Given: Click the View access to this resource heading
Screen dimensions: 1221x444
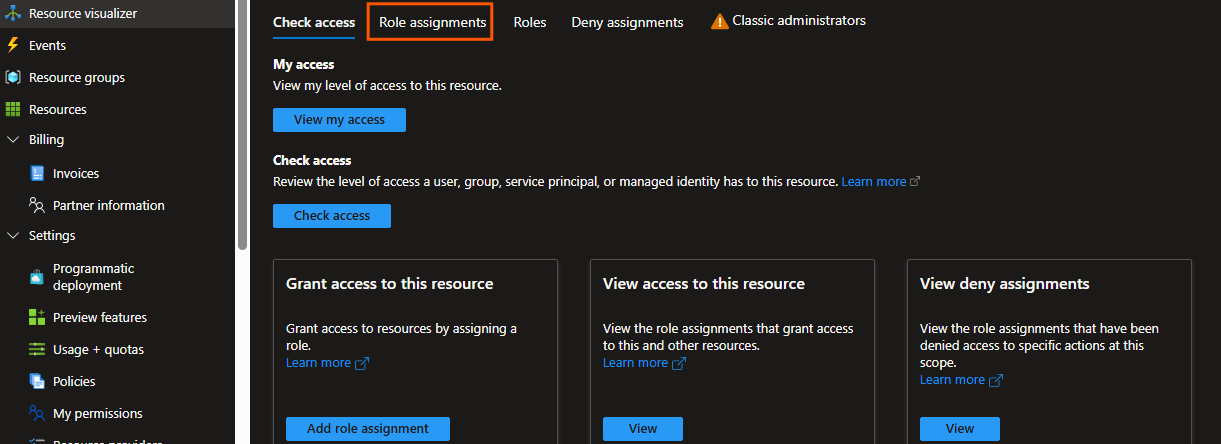Looking at the screenshot, I should tap(704, 284).
